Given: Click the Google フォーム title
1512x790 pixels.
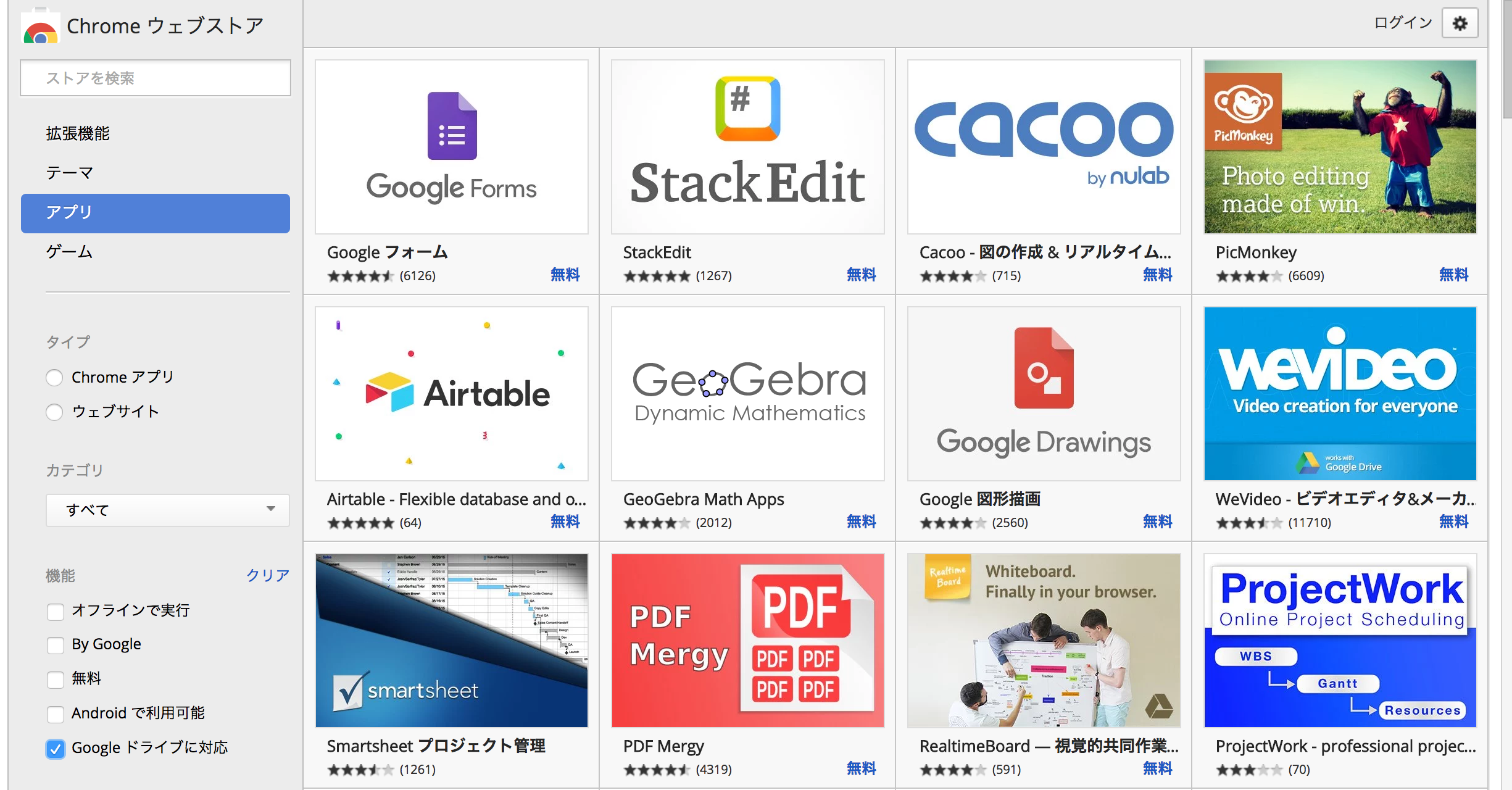Looking at the screenshot, I should pyautogui.click(x=387, y=252).
